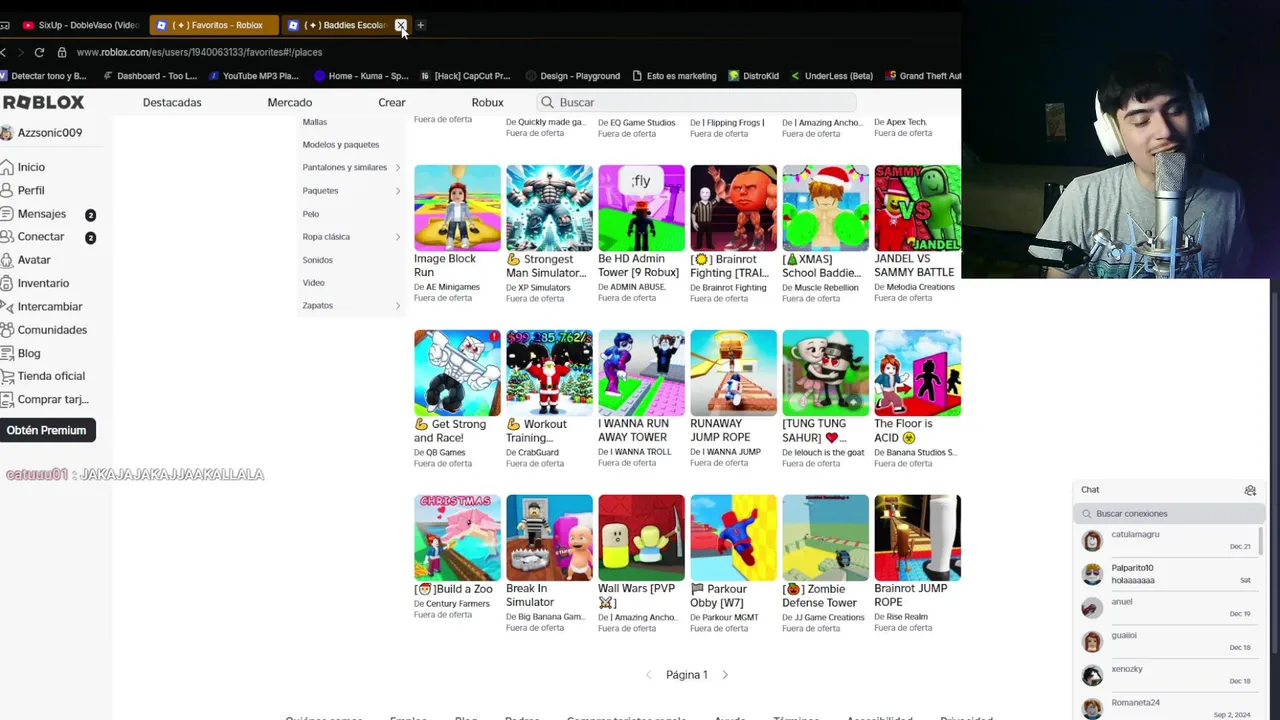Open TUNG TUNG SAHUR game thumbnail

click(x=825, y=373)
